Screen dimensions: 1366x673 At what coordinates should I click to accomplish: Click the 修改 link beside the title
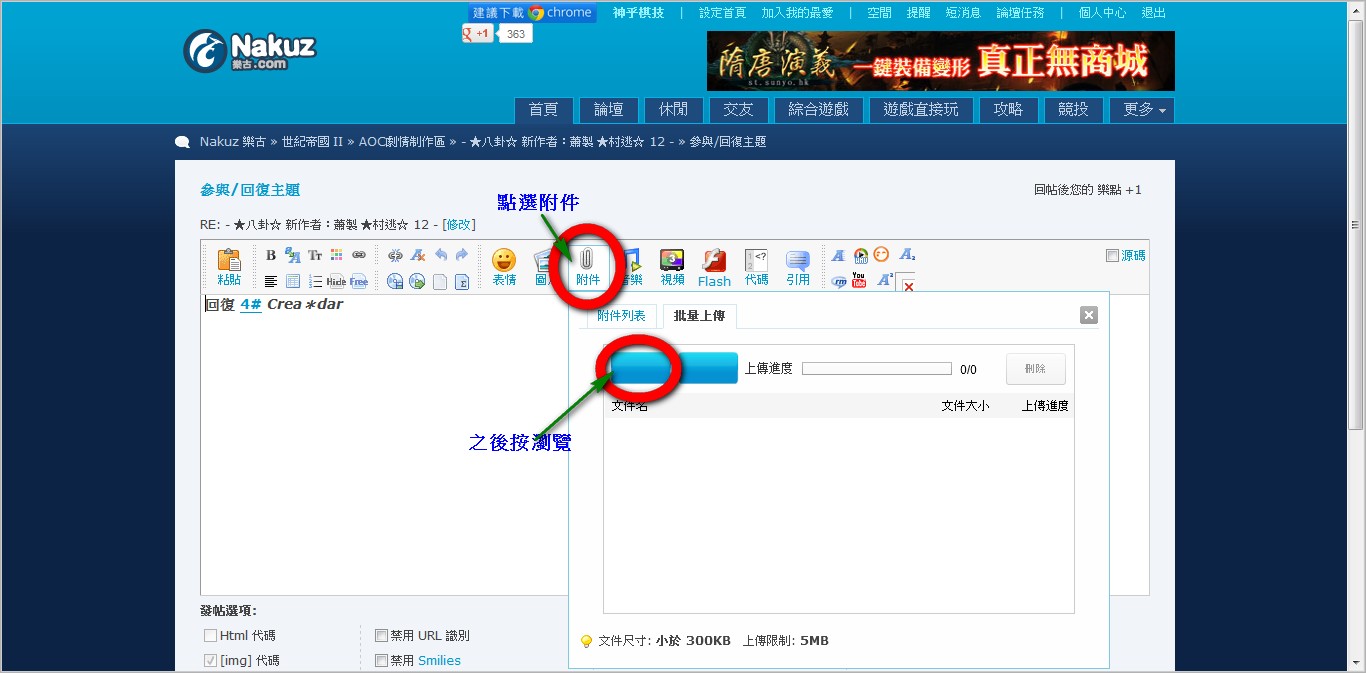[459, 224]
